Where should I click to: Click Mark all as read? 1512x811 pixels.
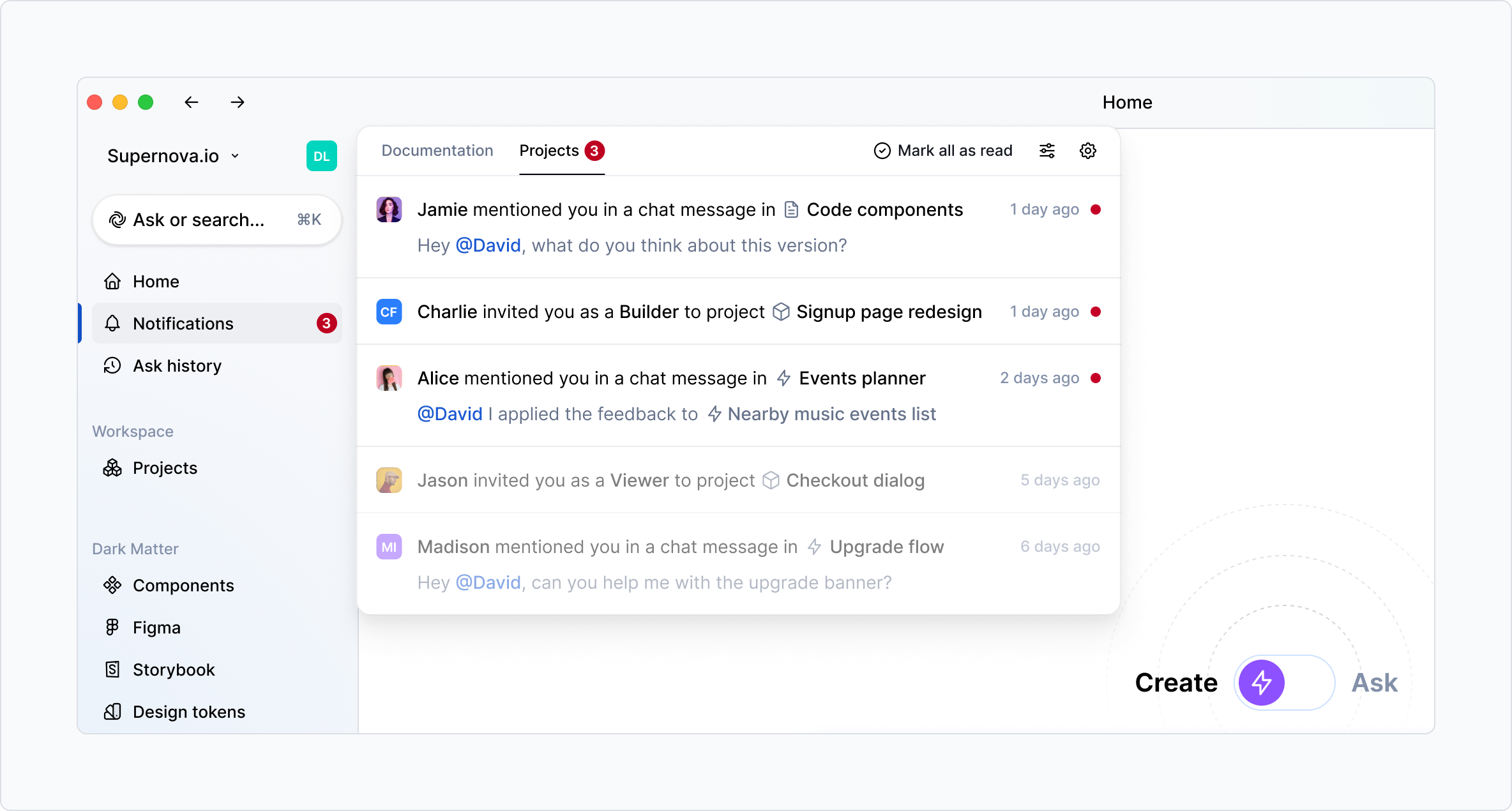tap(943, 151)
